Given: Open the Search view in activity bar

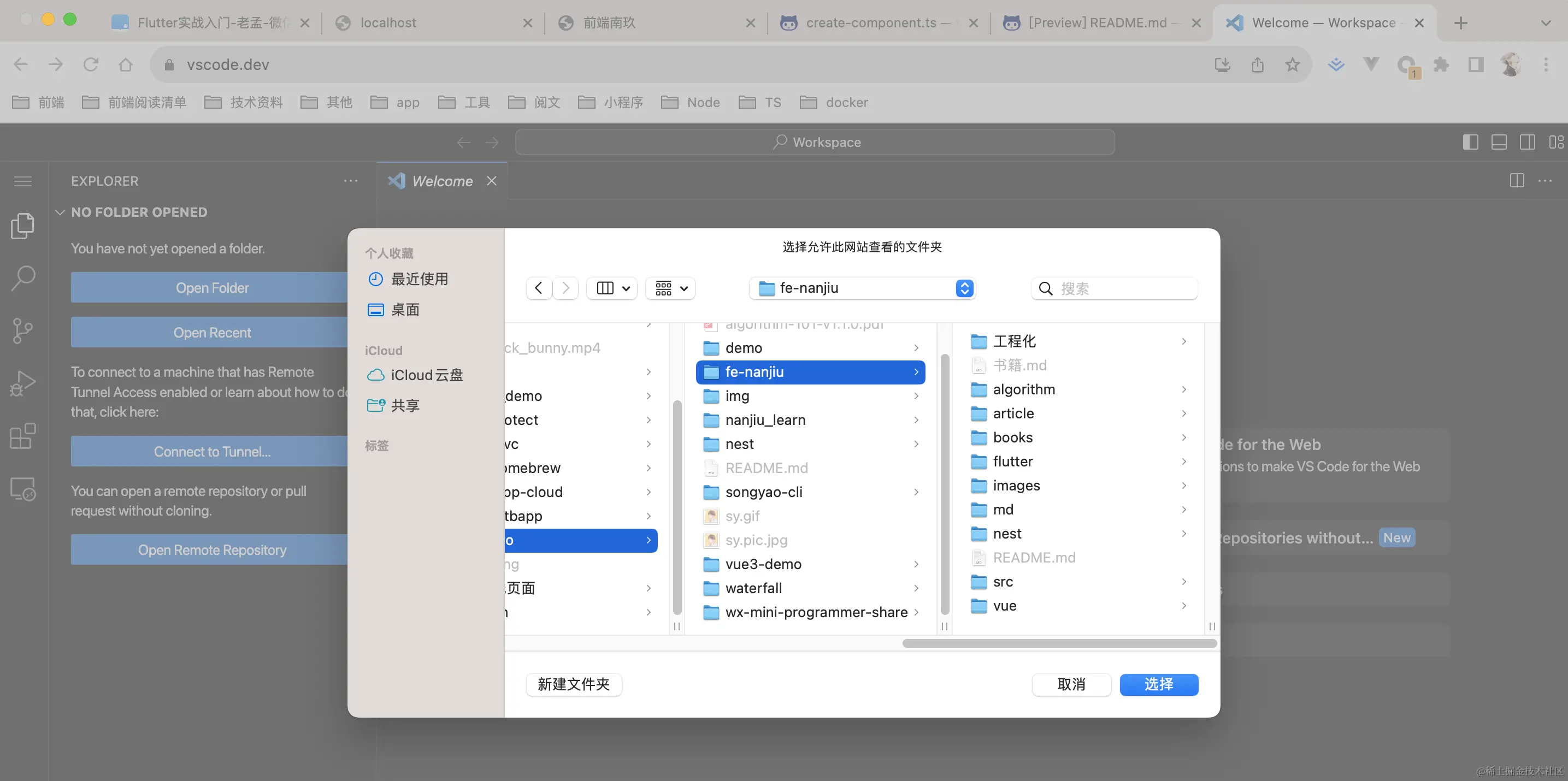Looking at the screenshot, I should 23,278.
